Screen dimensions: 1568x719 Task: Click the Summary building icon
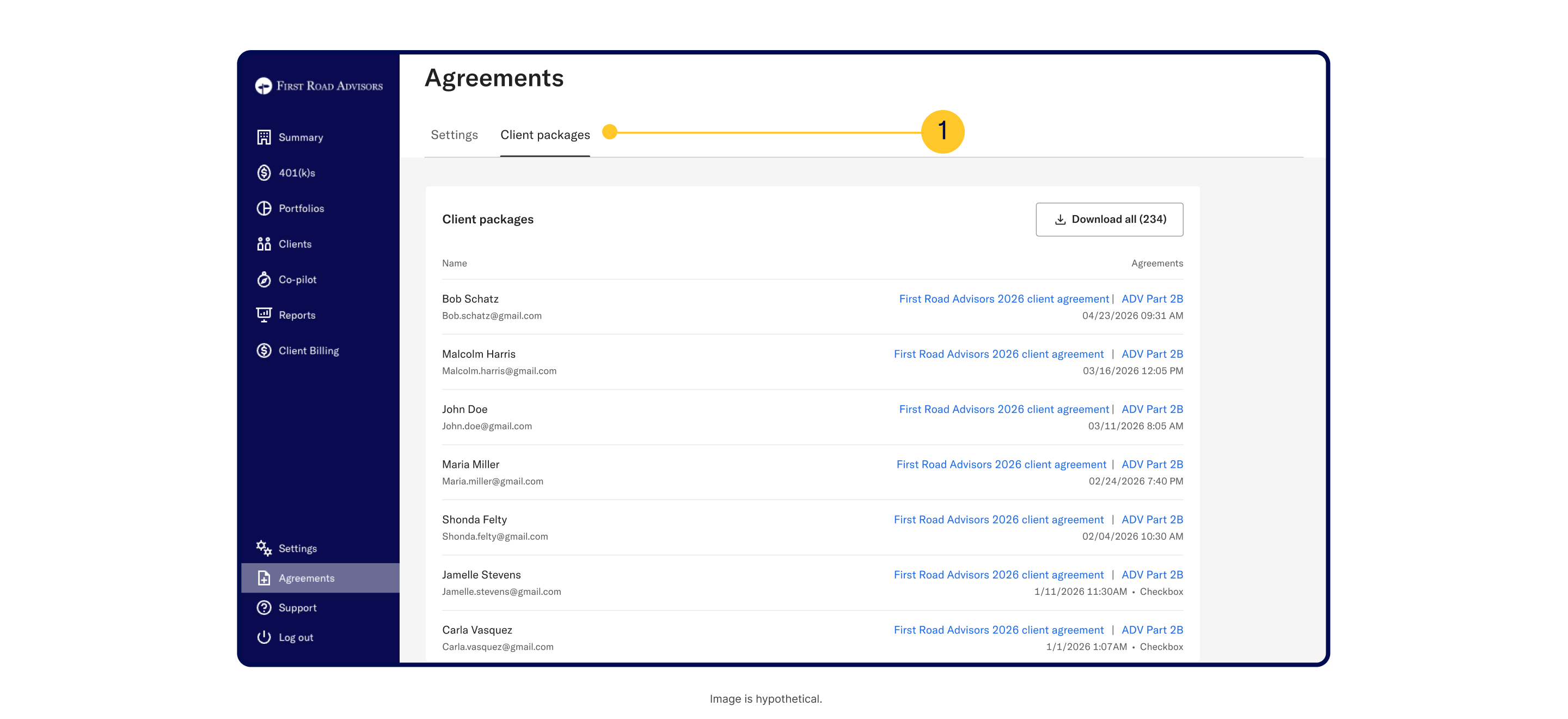264,138
